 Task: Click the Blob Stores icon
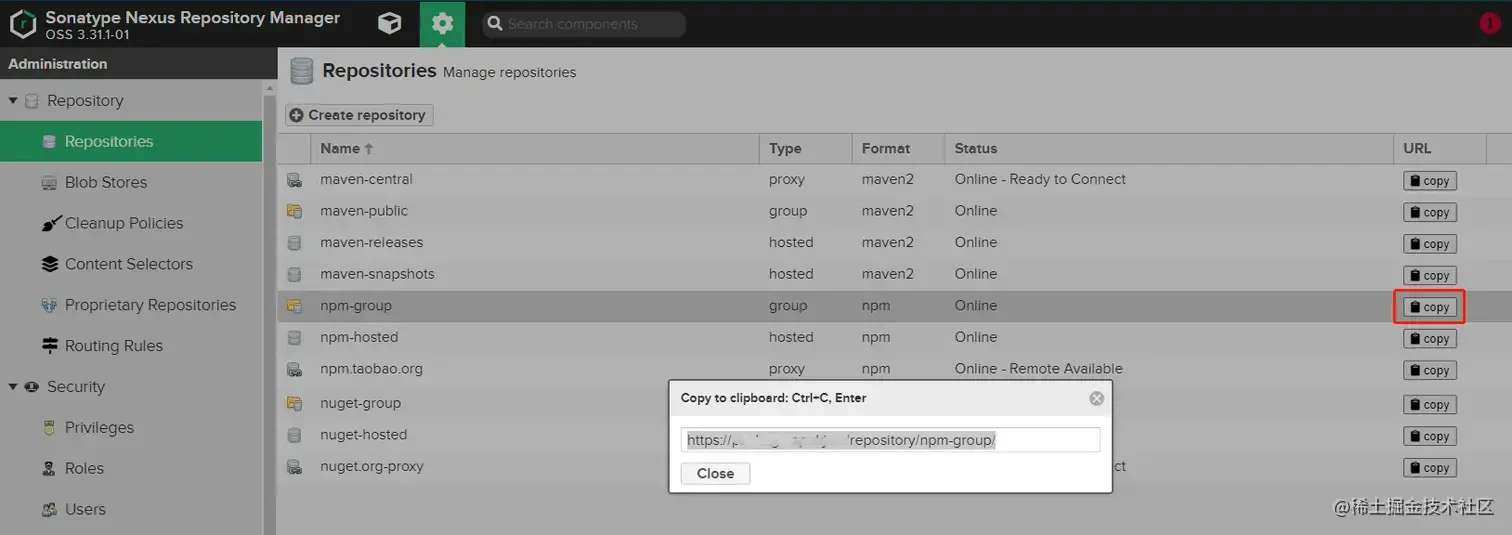(x=49, y=183)
